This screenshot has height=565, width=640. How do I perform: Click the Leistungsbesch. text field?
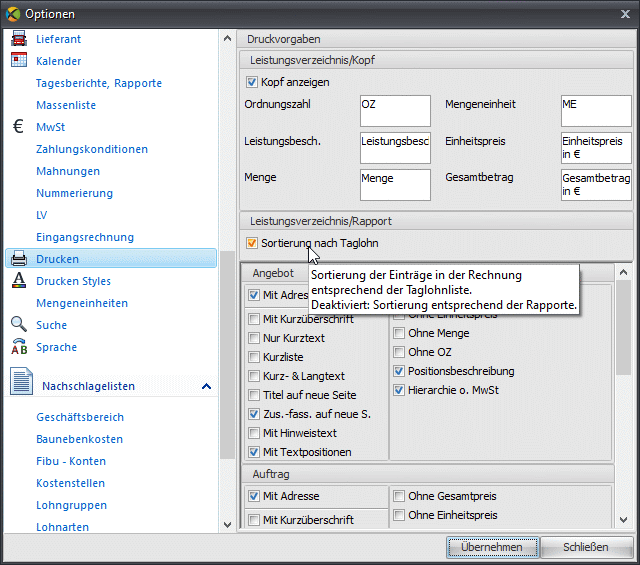395,147
